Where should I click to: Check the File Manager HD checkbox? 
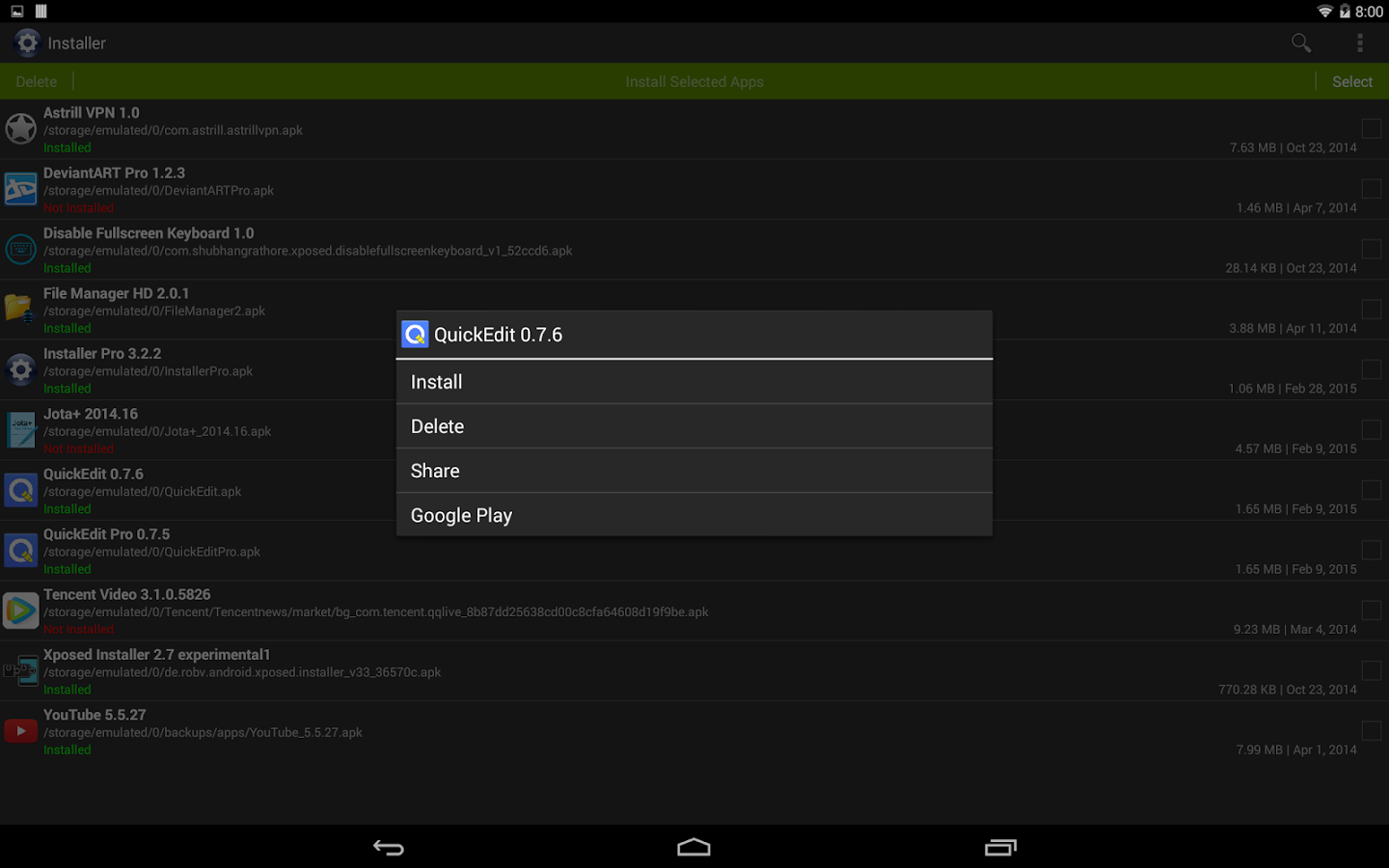click(1371, 310)
